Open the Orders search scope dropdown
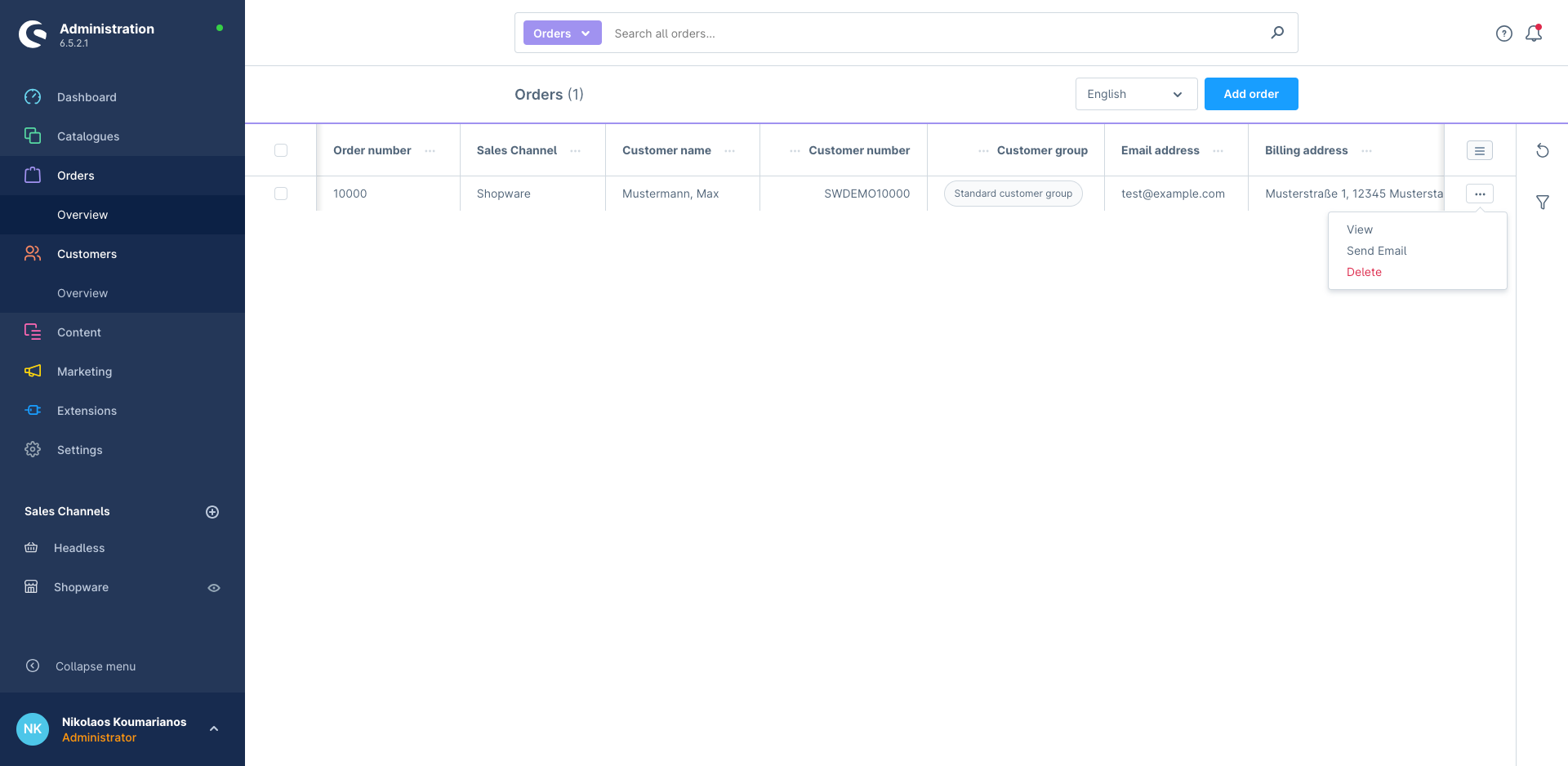The image size is (1568, 766). click(x=562, y=33)
